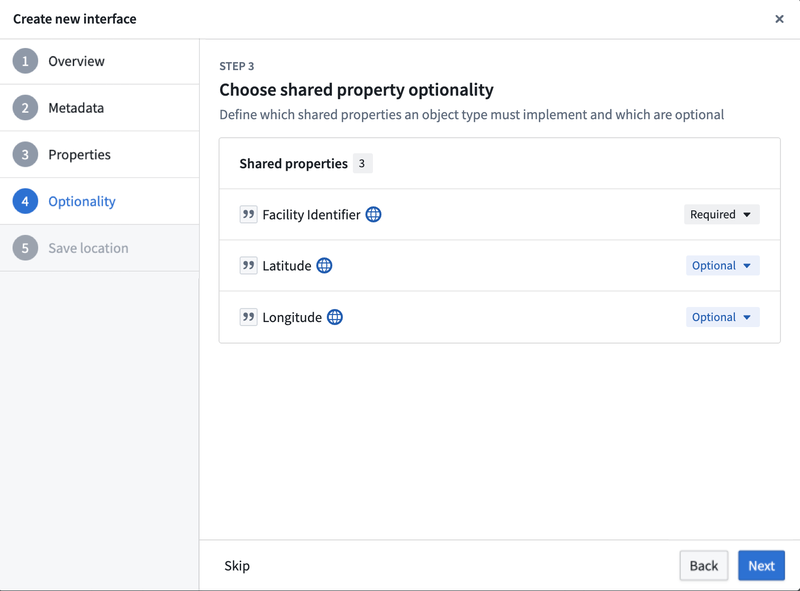Click the Save location step

pos(88,248)
